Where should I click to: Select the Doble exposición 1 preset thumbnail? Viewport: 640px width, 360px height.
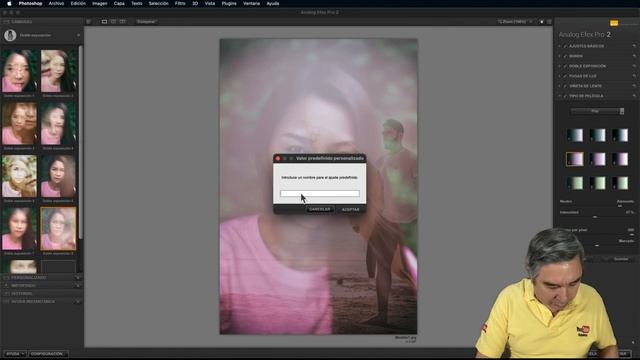click(19, 71)
